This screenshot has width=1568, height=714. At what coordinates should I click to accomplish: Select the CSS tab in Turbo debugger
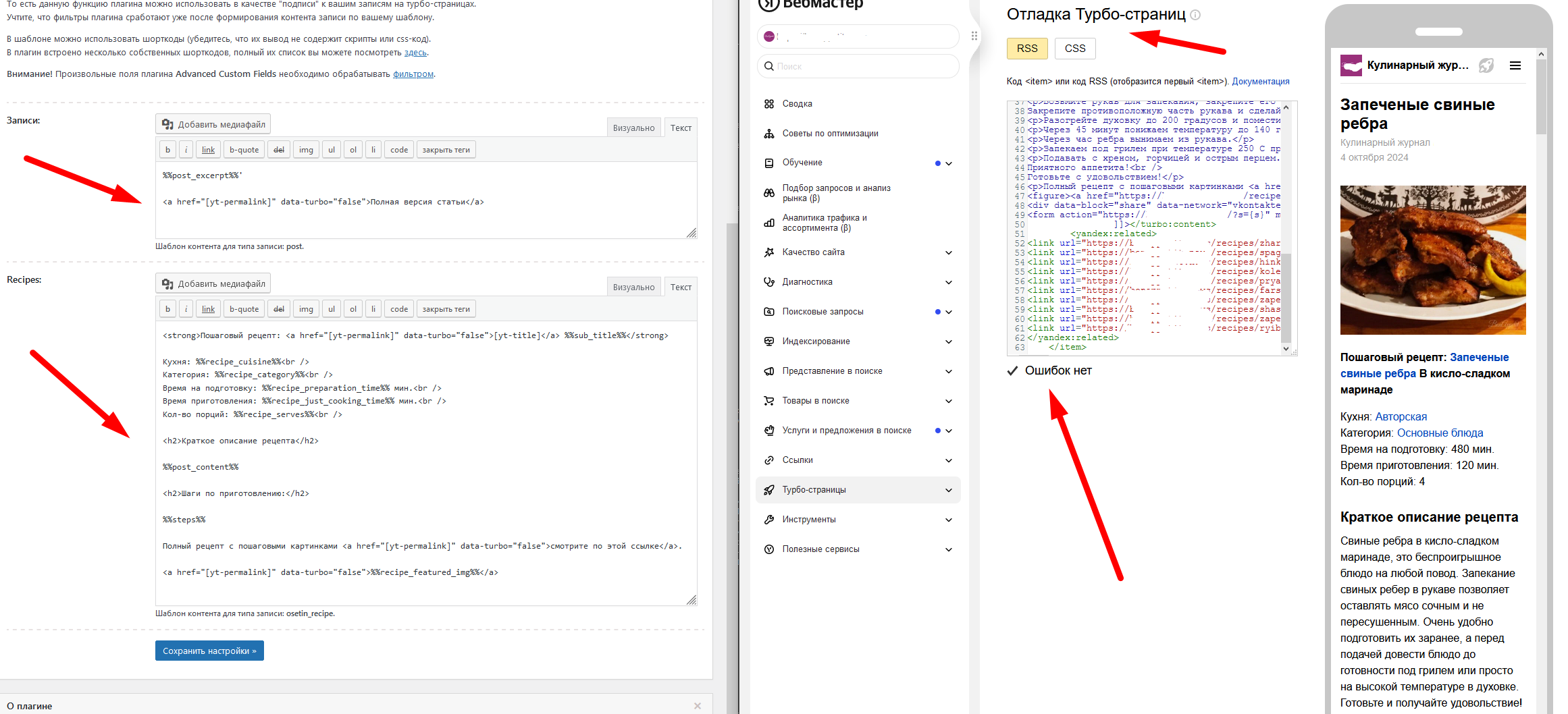[x=1074, y=49]
